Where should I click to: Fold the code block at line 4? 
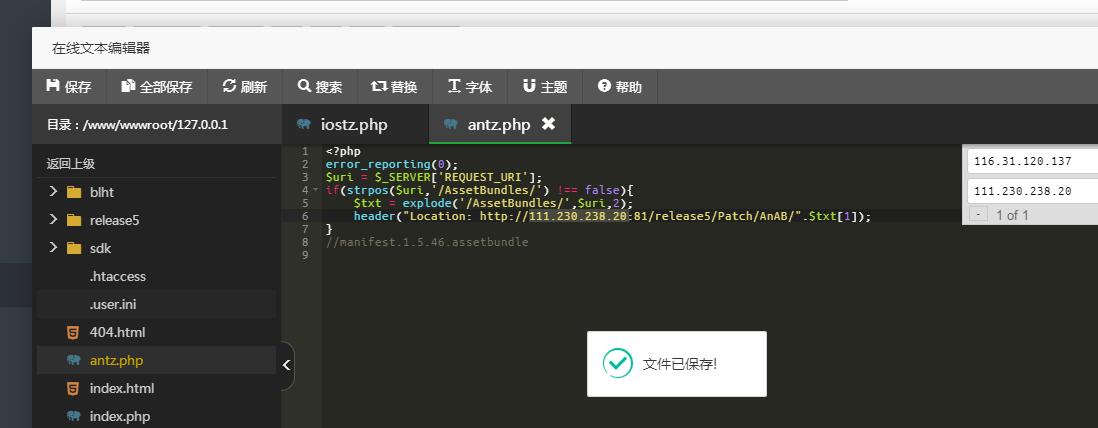315,190
